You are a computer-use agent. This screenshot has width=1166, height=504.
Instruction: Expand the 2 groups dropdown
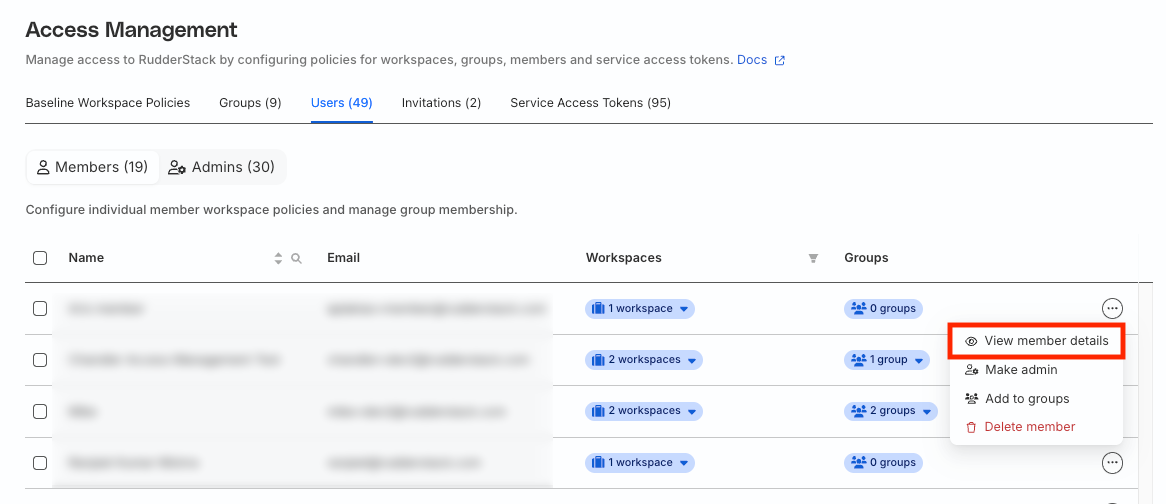pyautogui.click(x=891, y=411)
